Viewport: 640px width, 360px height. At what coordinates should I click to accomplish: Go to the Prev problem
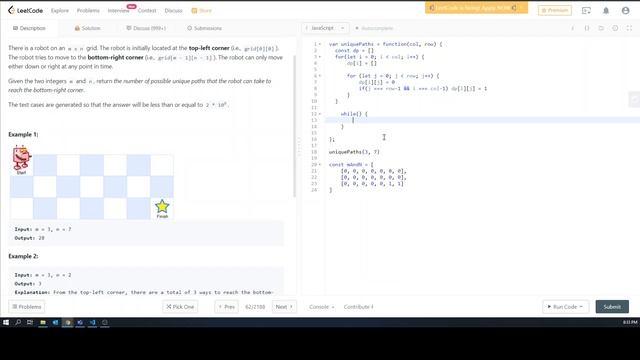click(227, 307)
